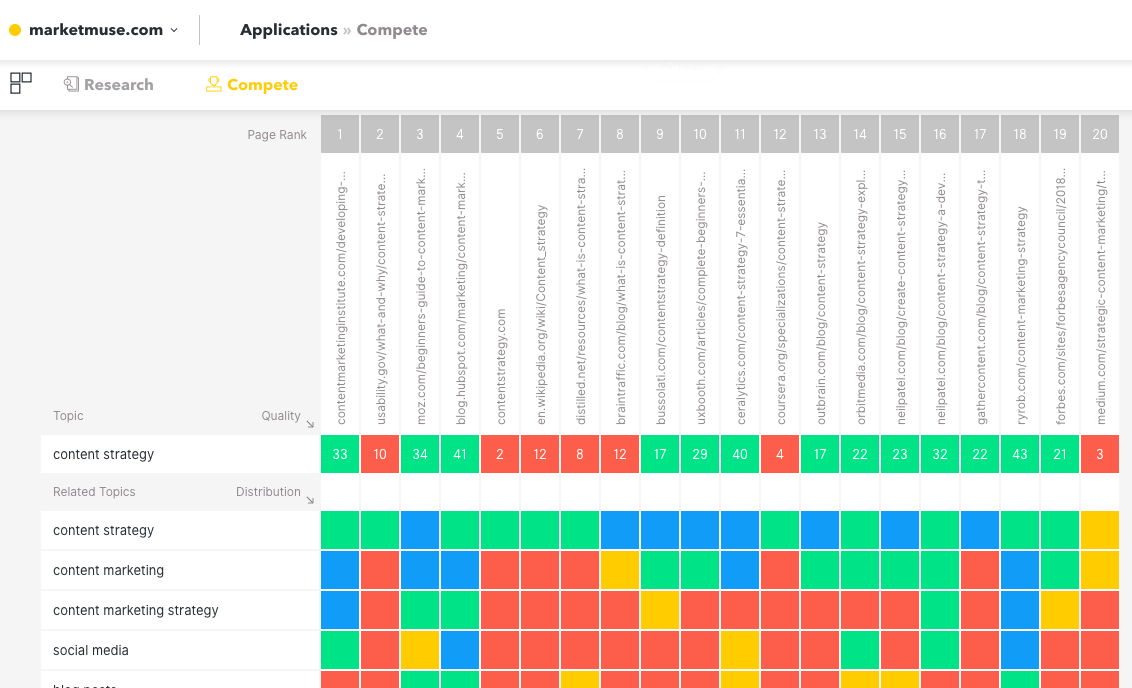This screenshot has width=1132, height=688.
Task: Open the ryrob.com content-marketing-strategy URL
Action: point(1021,315)
